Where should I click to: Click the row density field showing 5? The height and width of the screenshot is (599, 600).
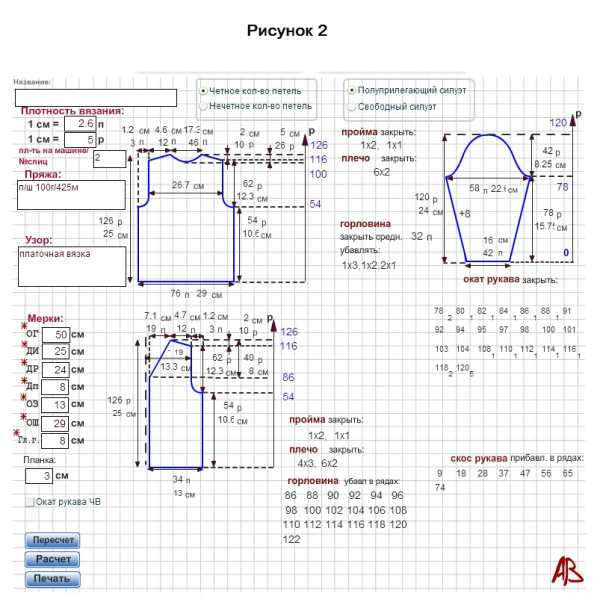point(80,139)
